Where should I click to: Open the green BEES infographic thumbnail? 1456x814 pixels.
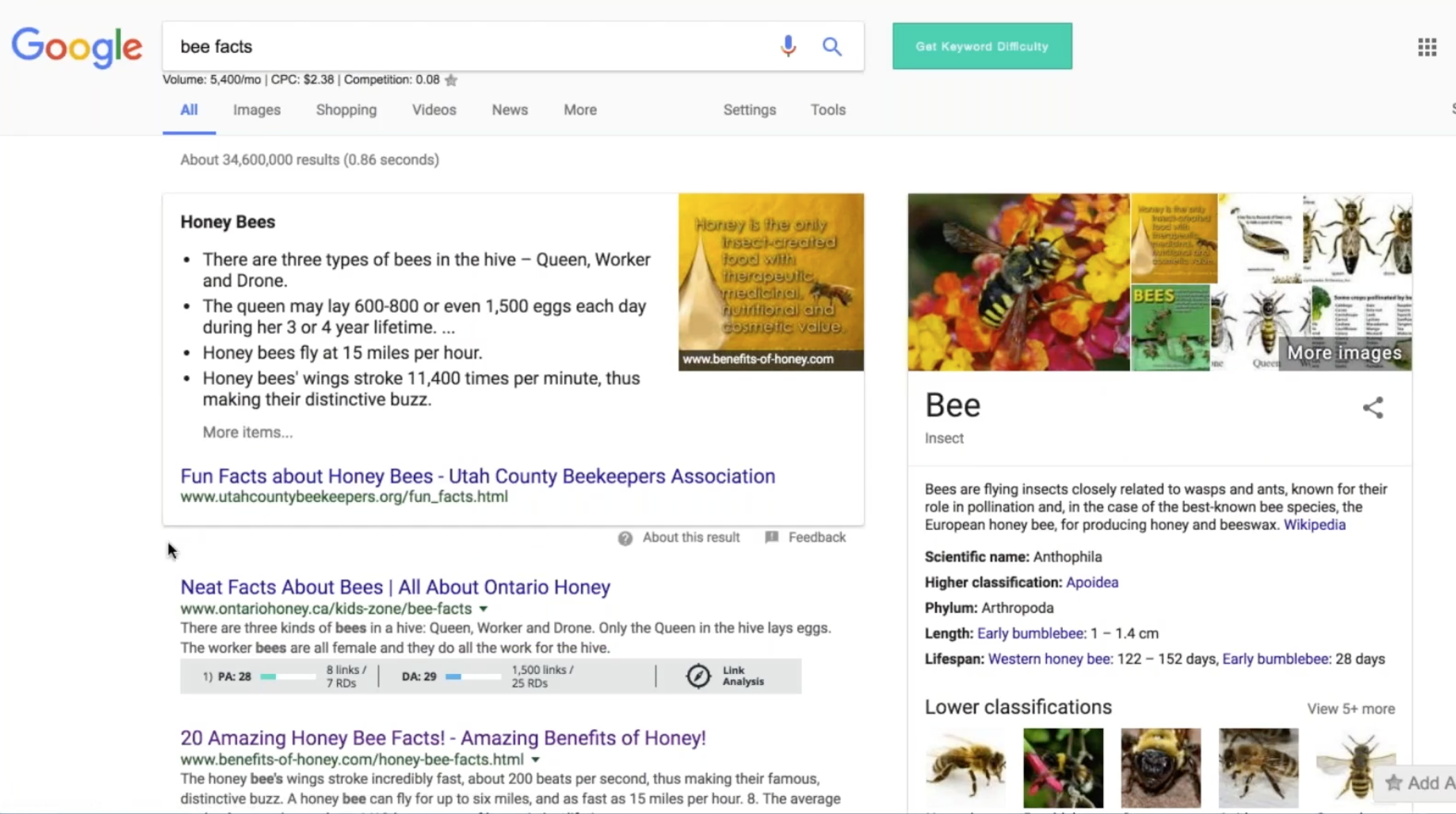pyautogui.click(x=1170, y=328)
